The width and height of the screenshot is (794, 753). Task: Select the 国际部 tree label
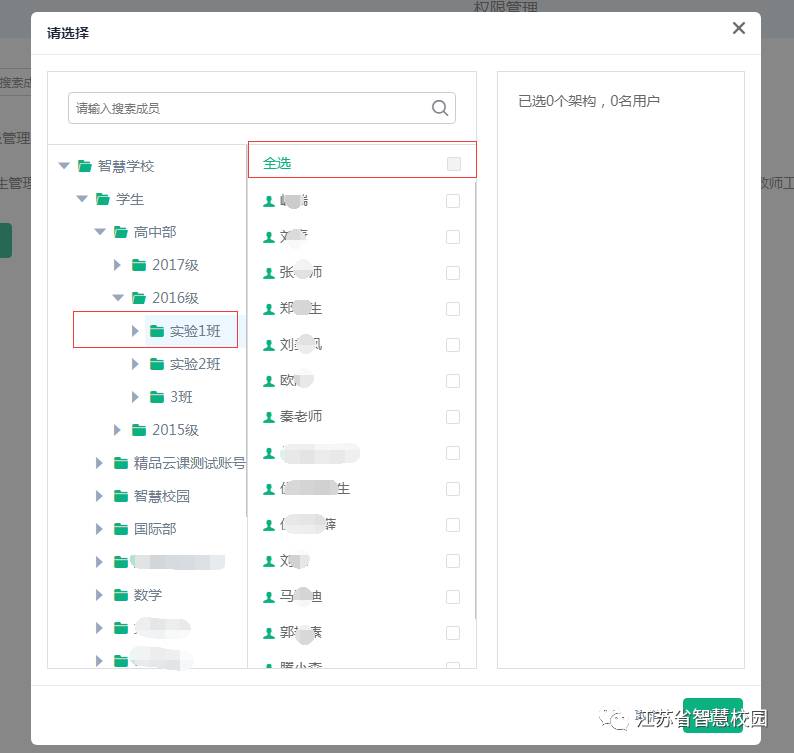(155, 529)
